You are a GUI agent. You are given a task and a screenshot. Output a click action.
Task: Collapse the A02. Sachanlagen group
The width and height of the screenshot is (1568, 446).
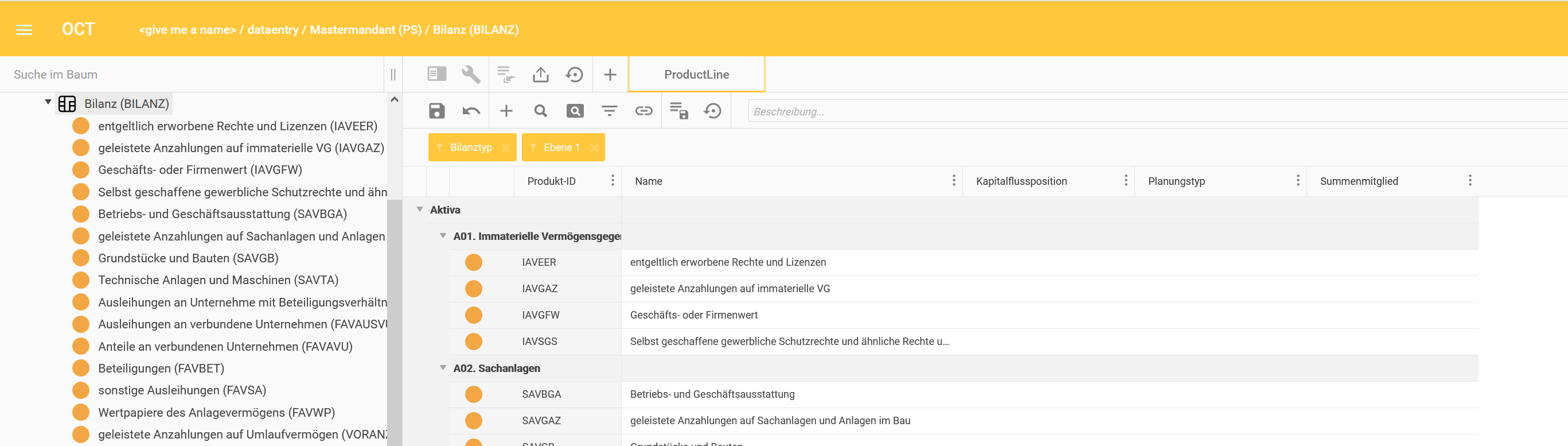tap(443, 368)
